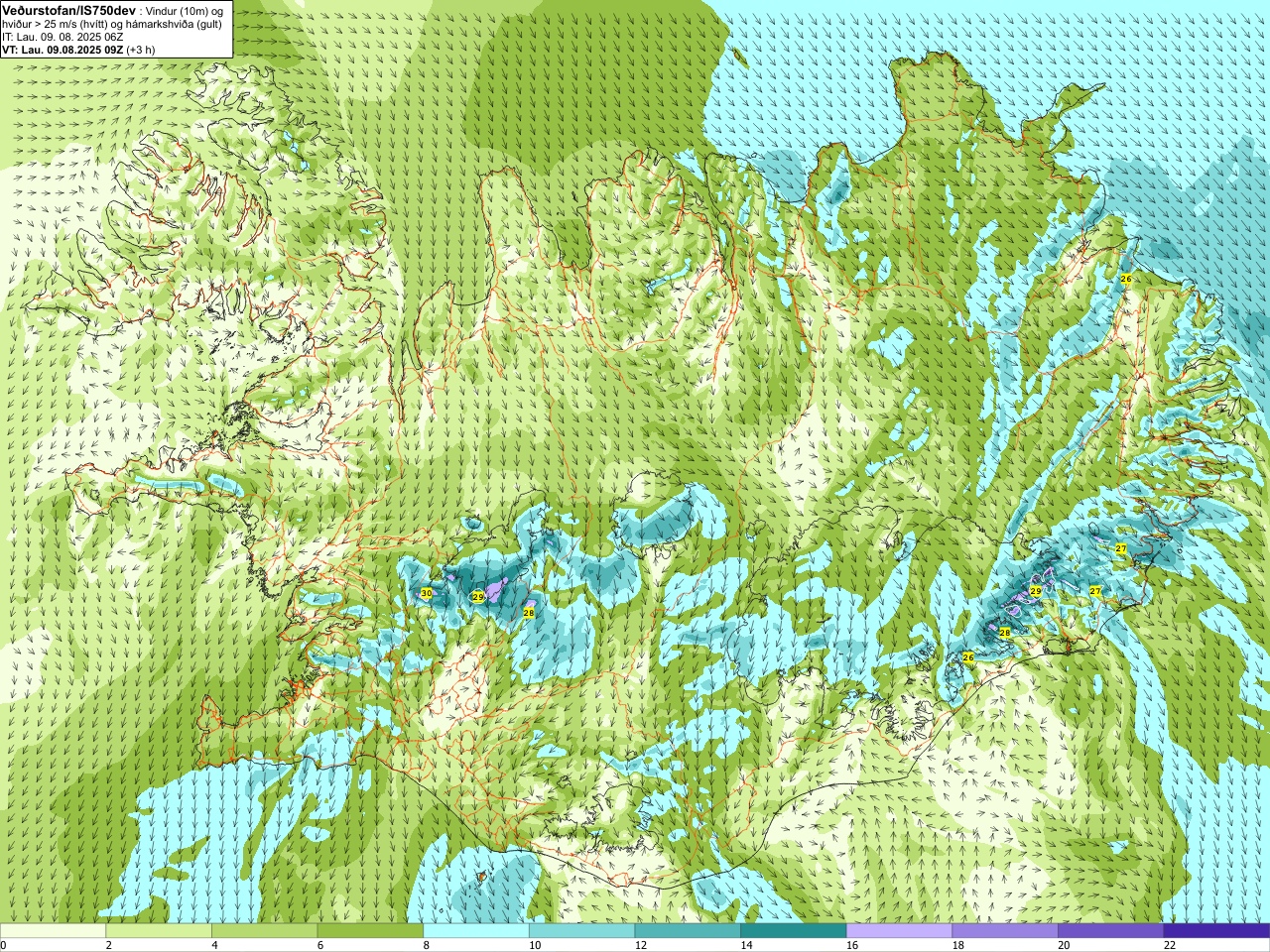Viewport: 1270px width, 952px height.
Task: Click the 'Veðurstofan/IS750dev' title text
Action: [x=69, y=9]
